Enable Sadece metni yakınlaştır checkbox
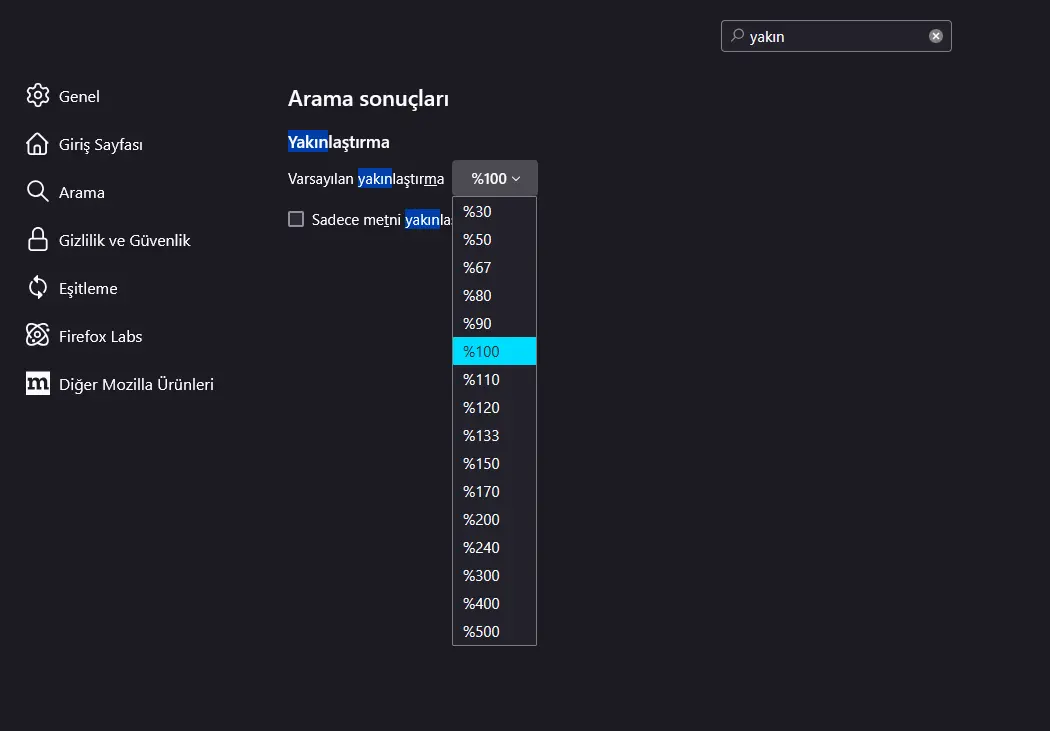The image size is (1050, 731). (x=296, y=219)
